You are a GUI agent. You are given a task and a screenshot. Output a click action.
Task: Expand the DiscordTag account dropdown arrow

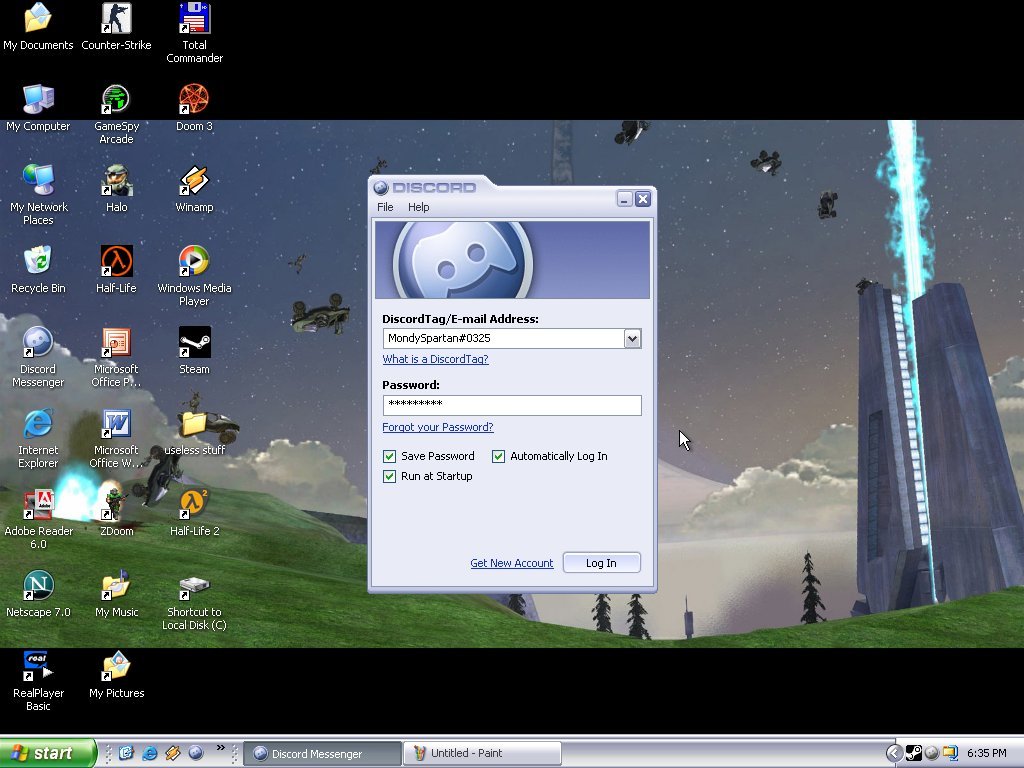pyautogui.click(x=632, y=338)
